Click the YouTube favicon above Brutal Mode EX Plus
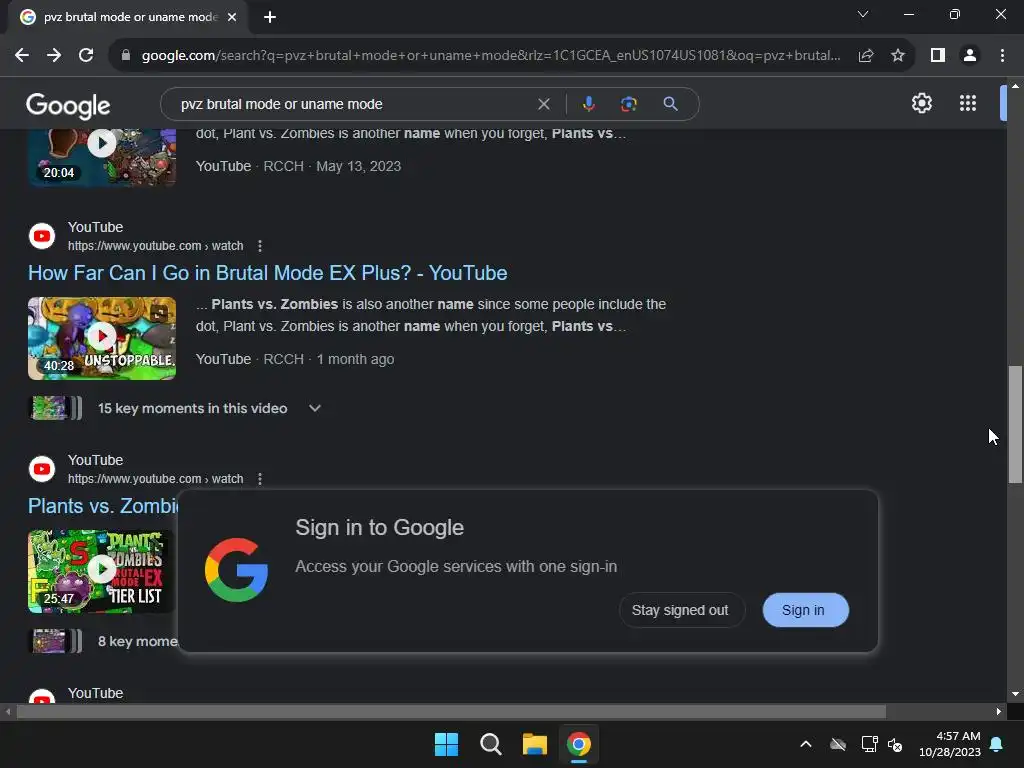1024x768 pixels. [42, 236]
